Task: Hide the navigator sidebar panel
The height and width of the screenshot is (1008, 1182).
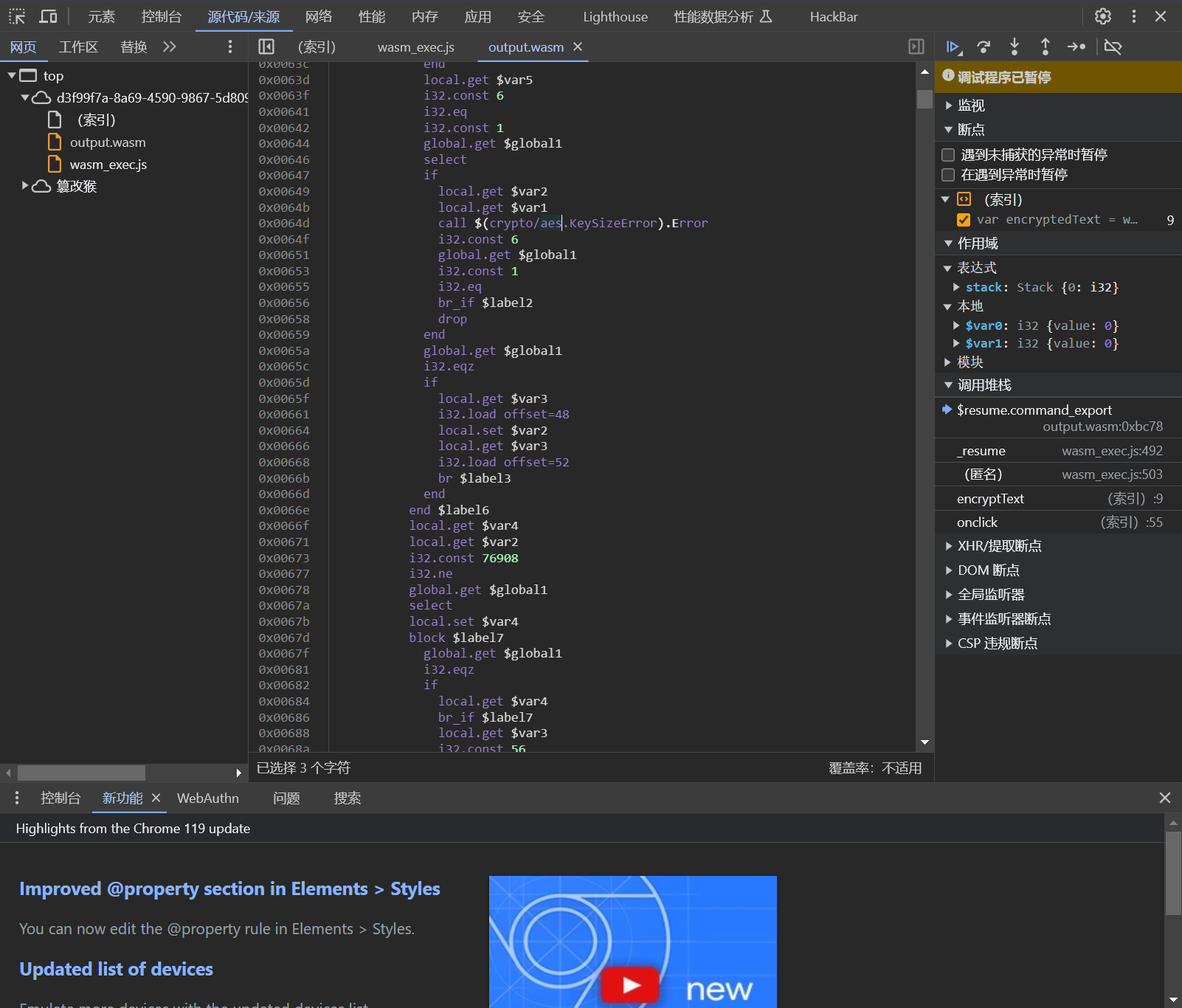Action: point(266,47)
